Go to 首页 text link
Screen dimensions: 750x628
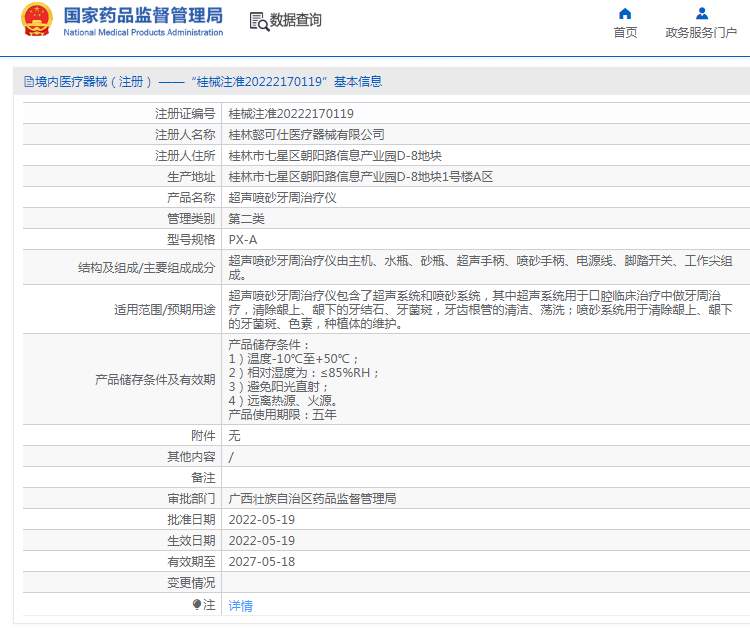pyautogui.click(x=625, y=33)
